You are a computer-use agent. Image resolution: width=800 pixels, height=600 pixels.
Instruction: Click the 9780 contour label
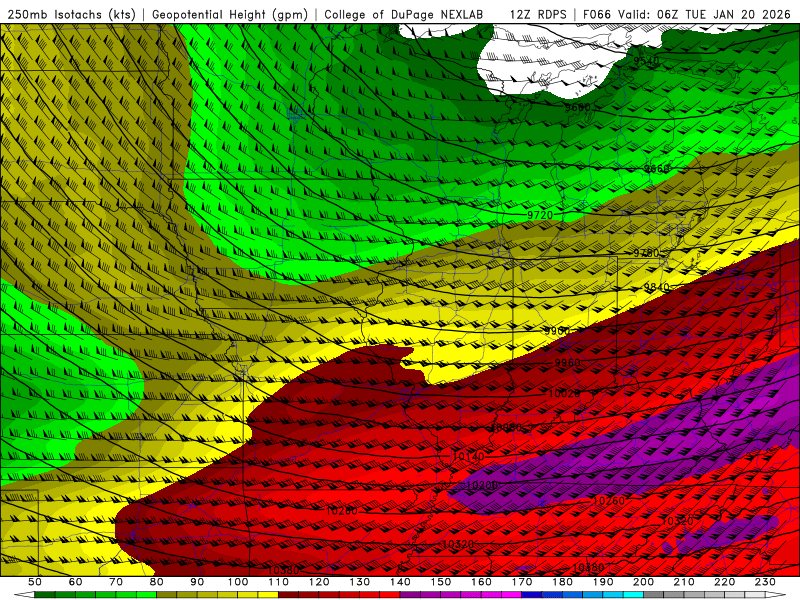coord(646,253)
